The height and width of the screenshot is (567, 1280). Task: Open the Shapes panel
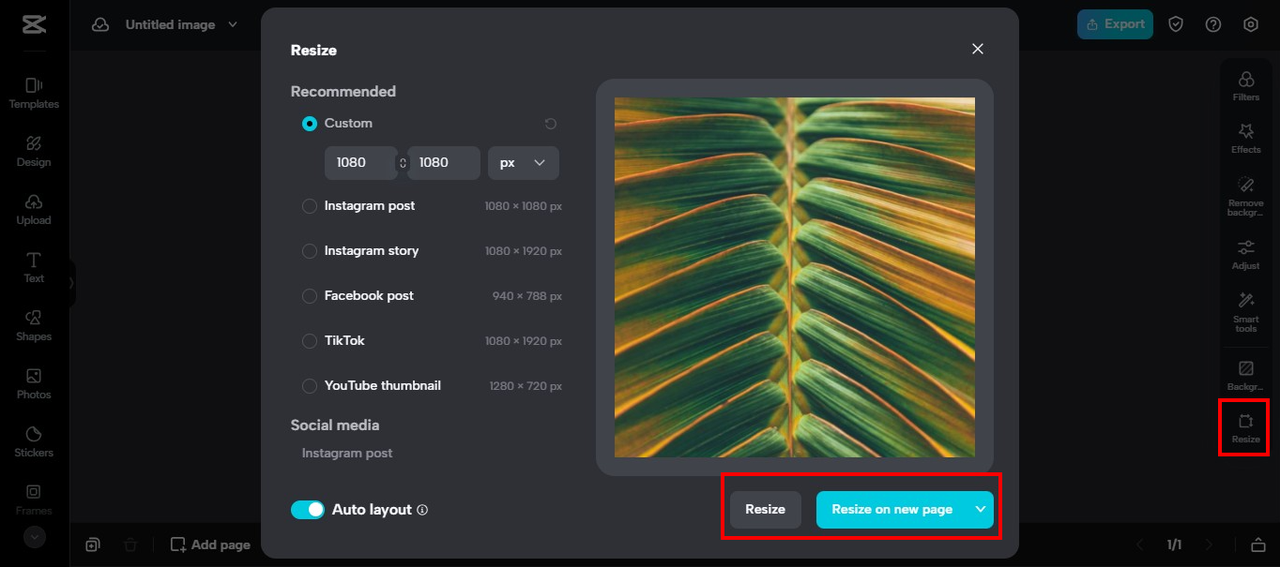33,325
